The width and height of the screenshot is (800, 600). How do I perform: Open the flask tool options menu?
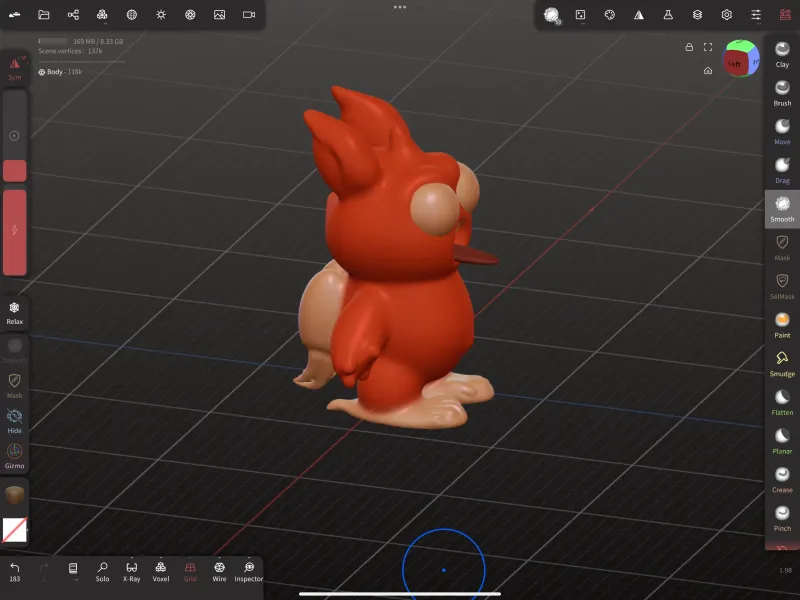(668, 15)
